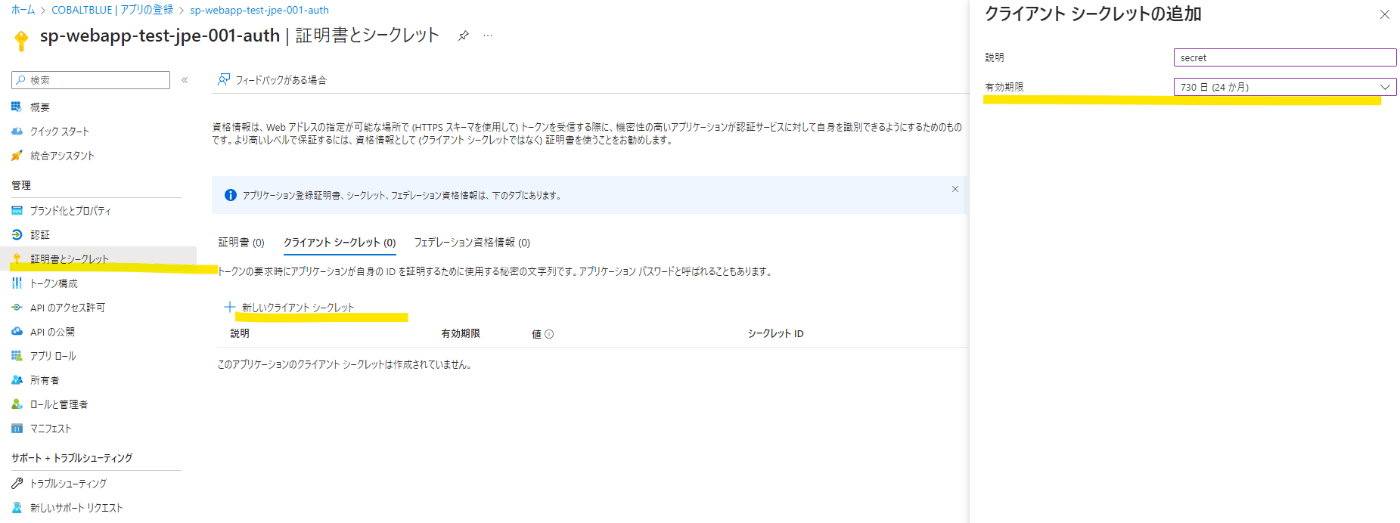This screenshot has height=523, width=1400.
Task: Click the API のアクセス許可 icon
Action: click(x=16, y=308)
